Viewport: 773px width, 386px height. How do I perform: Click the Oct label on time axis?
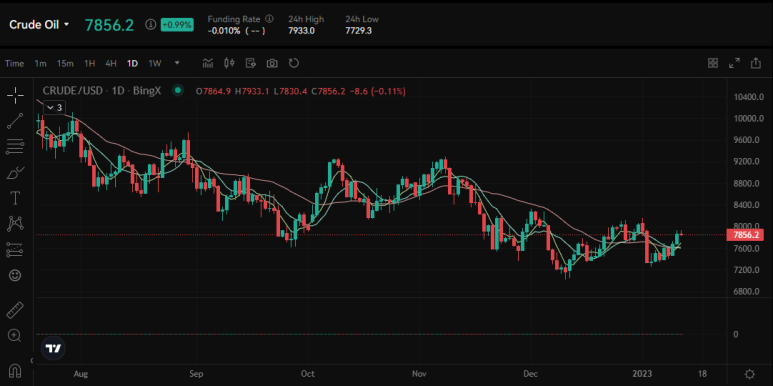coord(308,373)
